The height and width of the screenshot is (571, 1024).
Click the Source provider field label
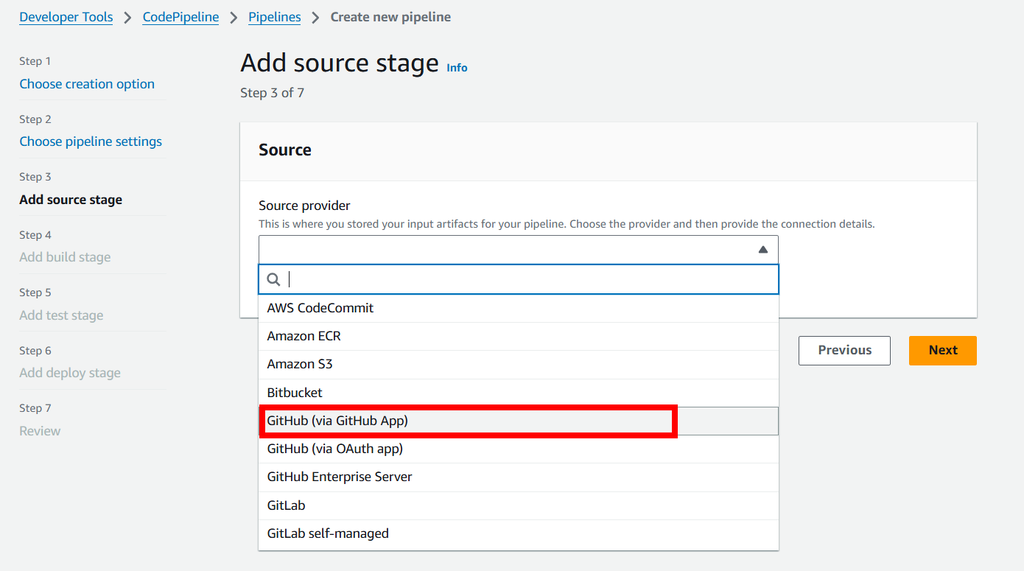point(304,205)
